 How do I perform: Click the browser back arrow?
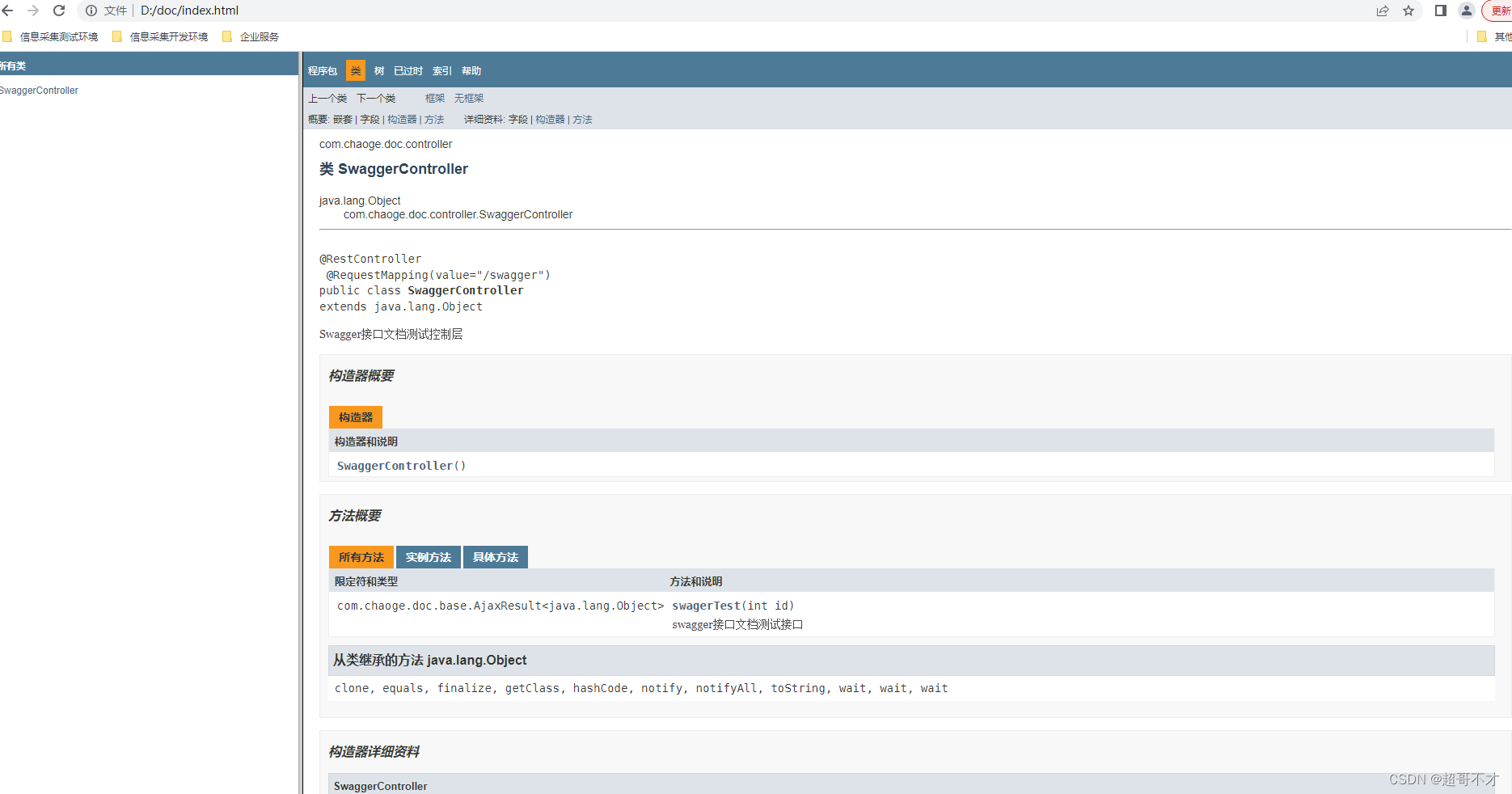click(x=7, y=11)
